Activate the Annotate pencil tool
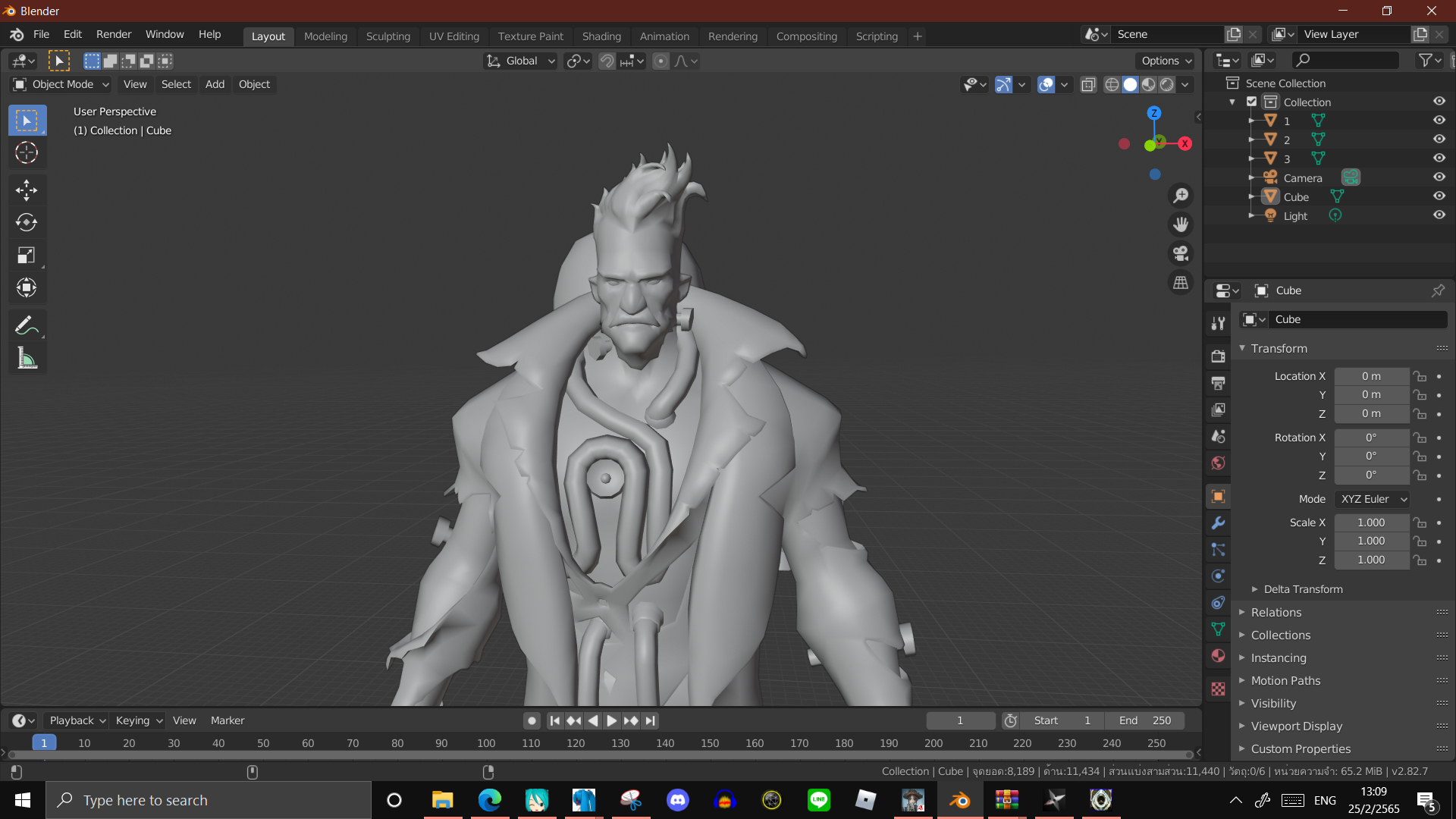 [x=27, y=326]
